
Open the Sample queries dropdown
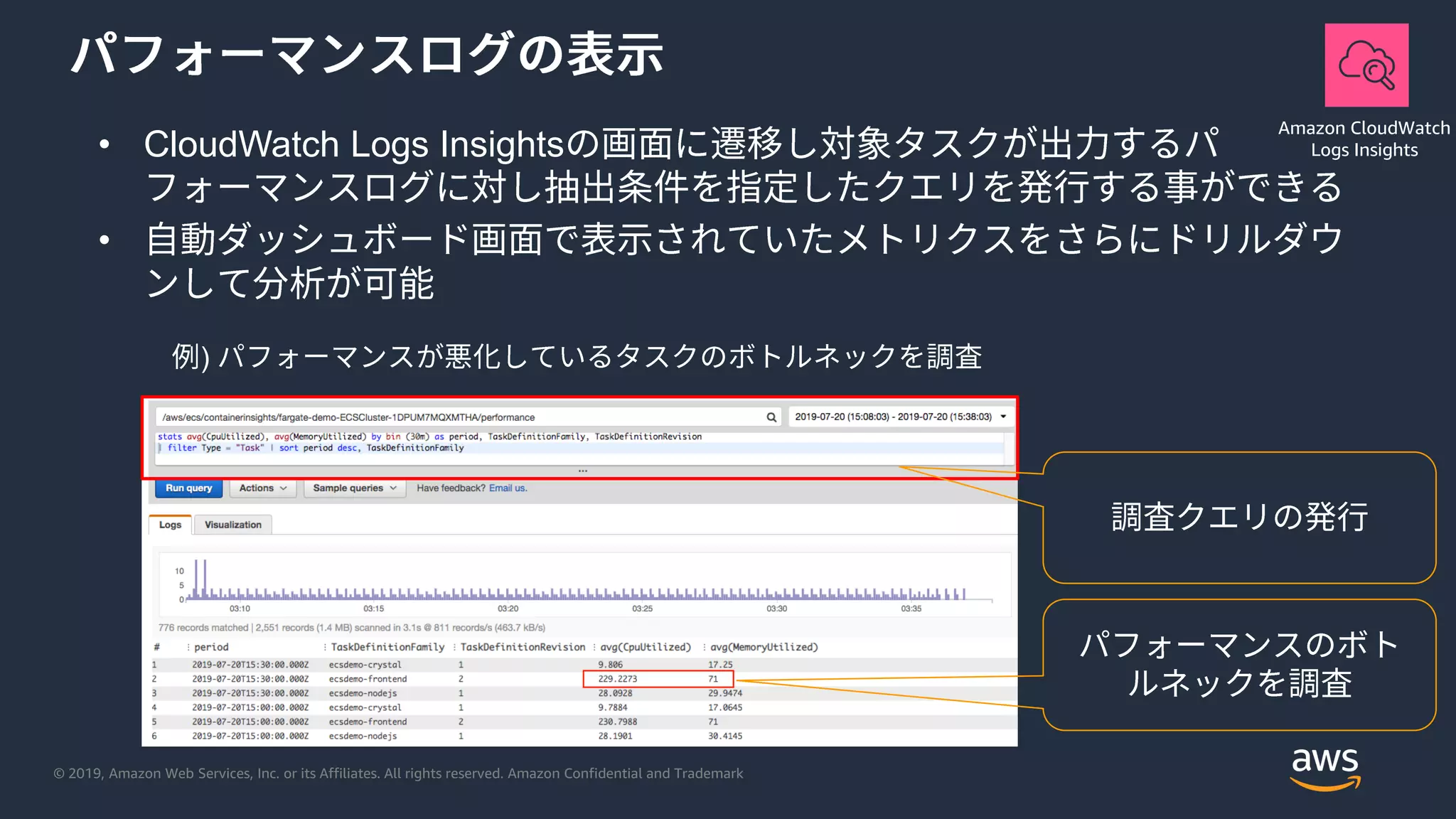354,488
